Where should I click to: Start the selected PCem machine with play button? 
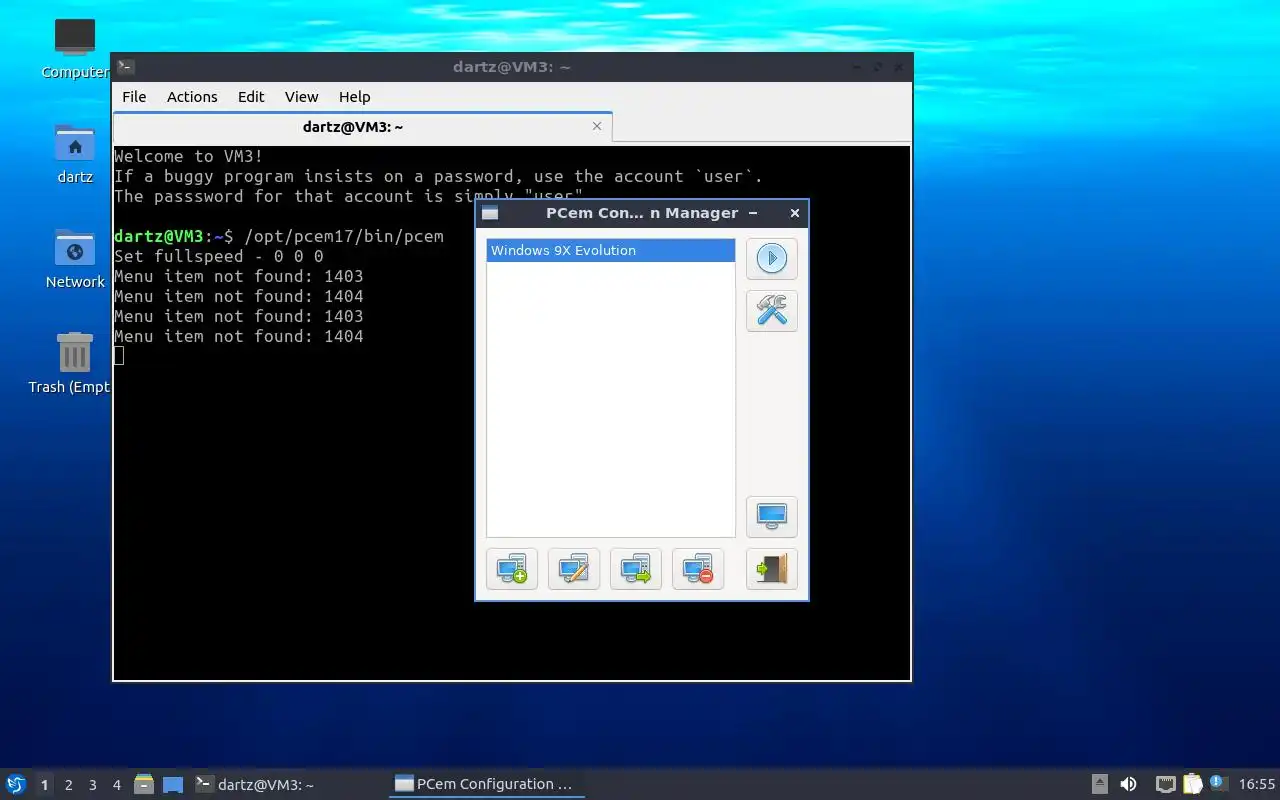pyautogui.click(x=771, y=259)
